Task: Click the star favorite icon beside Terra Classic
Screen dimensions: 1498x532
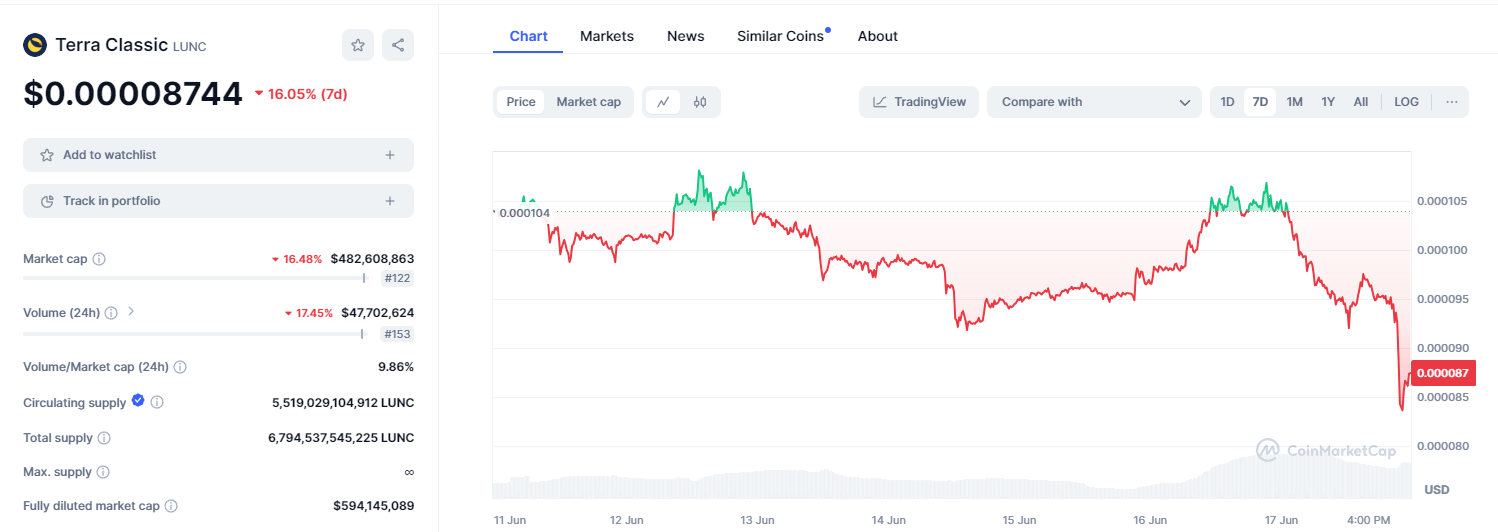Action: 357,45
